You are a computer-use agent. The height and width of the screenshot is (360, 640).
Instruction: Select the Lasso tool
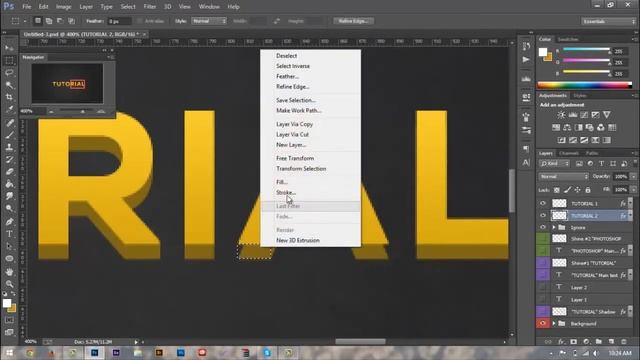tap(9, 73)
